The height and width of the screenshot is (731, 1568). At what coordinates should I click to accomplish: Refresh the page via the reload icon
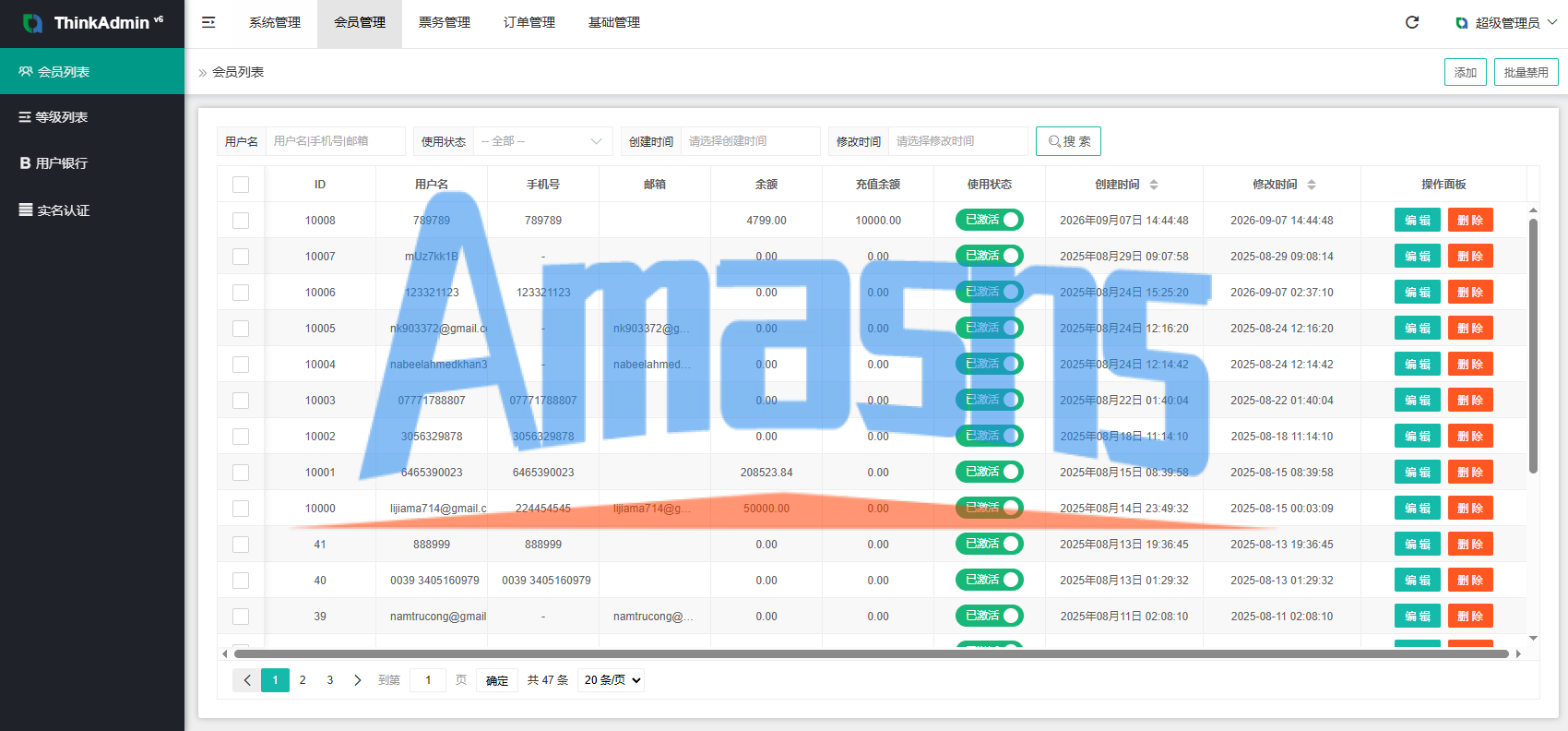click(x=1412, y=22)
